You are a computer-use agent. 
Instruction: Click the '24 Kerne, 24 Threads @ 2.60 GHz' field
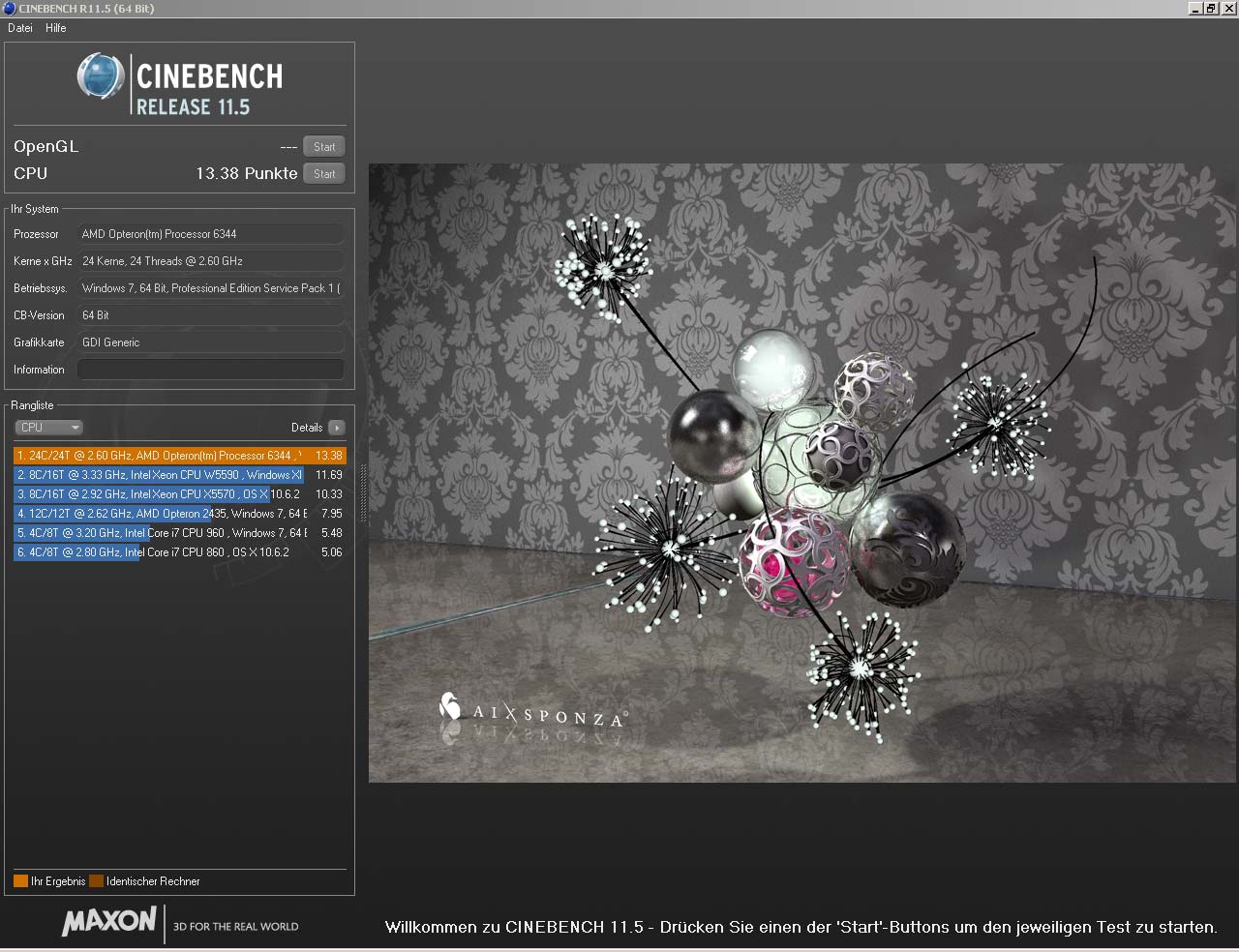click(x=210, y=261)
